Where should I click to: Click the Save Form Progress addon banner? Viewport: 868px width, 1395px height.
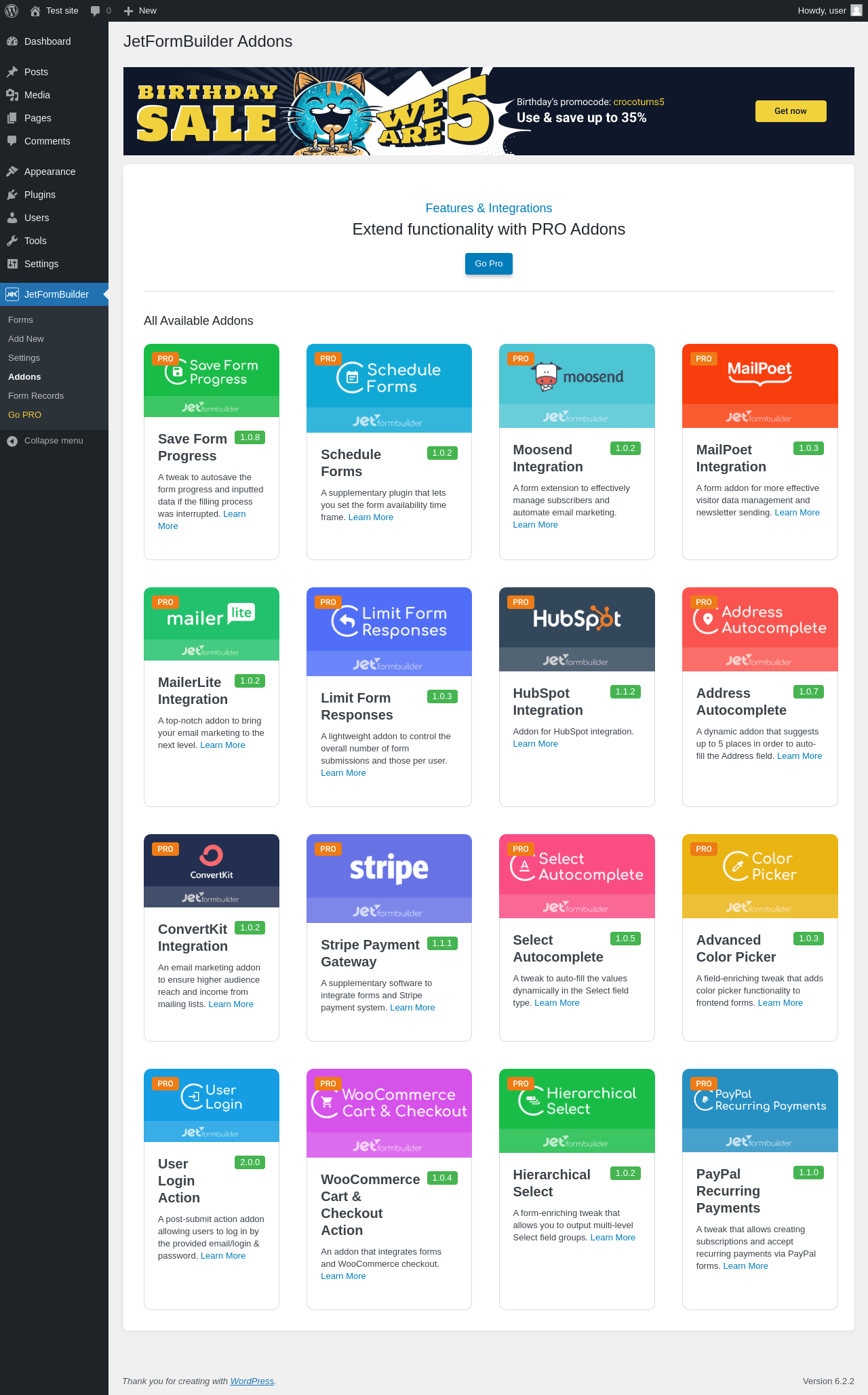[x=212, y=380]
